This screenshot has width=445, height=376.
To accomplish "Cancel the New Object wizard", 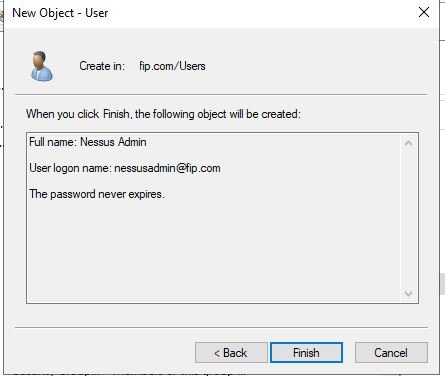I will [391, 352].
